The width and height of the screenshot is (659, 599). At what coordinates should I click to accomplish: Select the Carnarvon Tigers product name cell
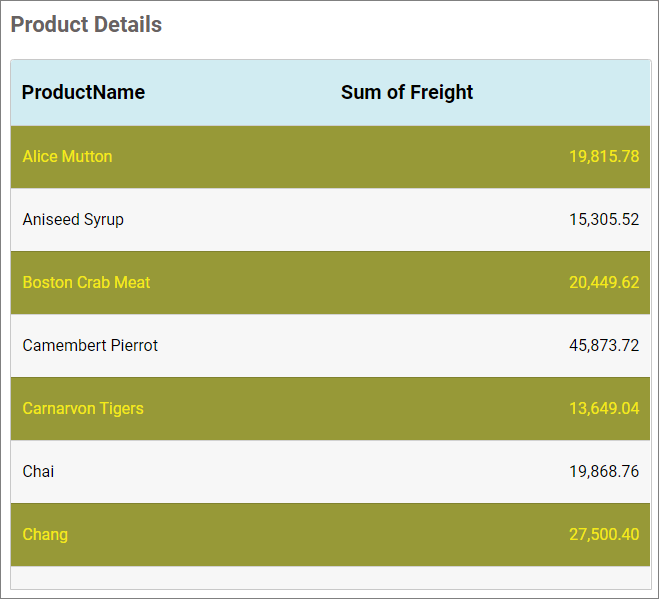pos(83,408)
